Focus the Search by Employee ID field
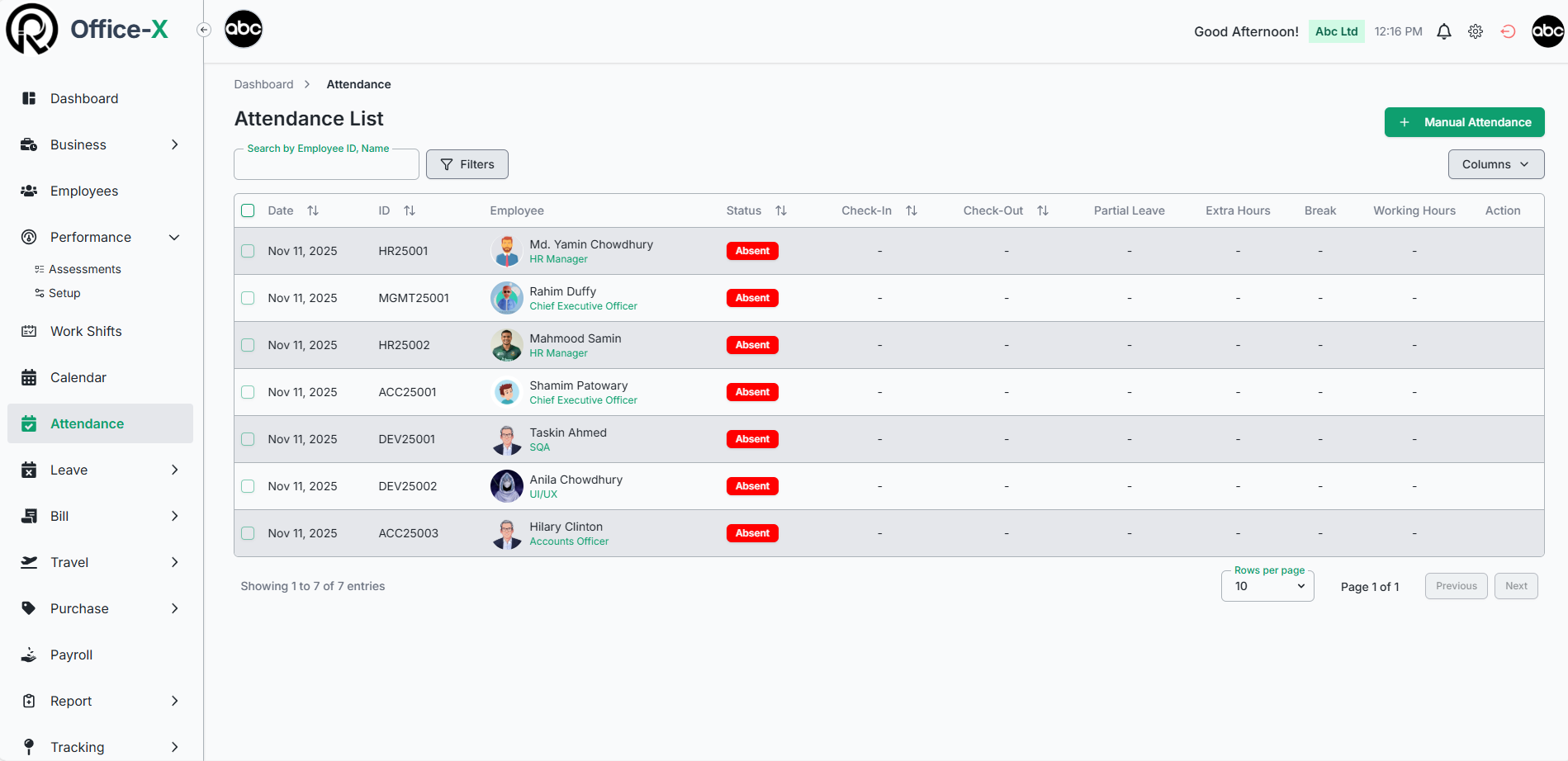Viewport: 1568px width, 761px height. [326, 165]
